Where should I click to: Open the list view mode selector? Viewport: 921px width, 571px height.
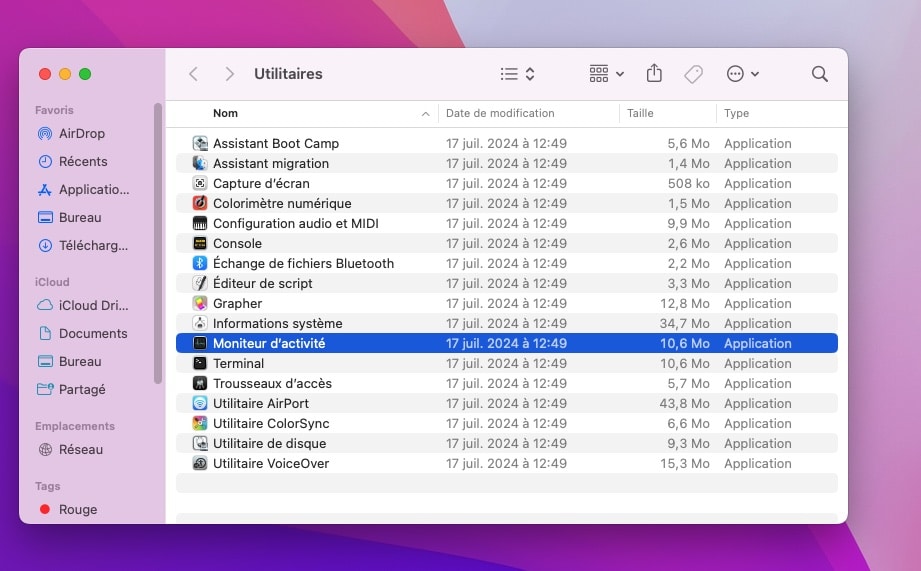(517, 74)
